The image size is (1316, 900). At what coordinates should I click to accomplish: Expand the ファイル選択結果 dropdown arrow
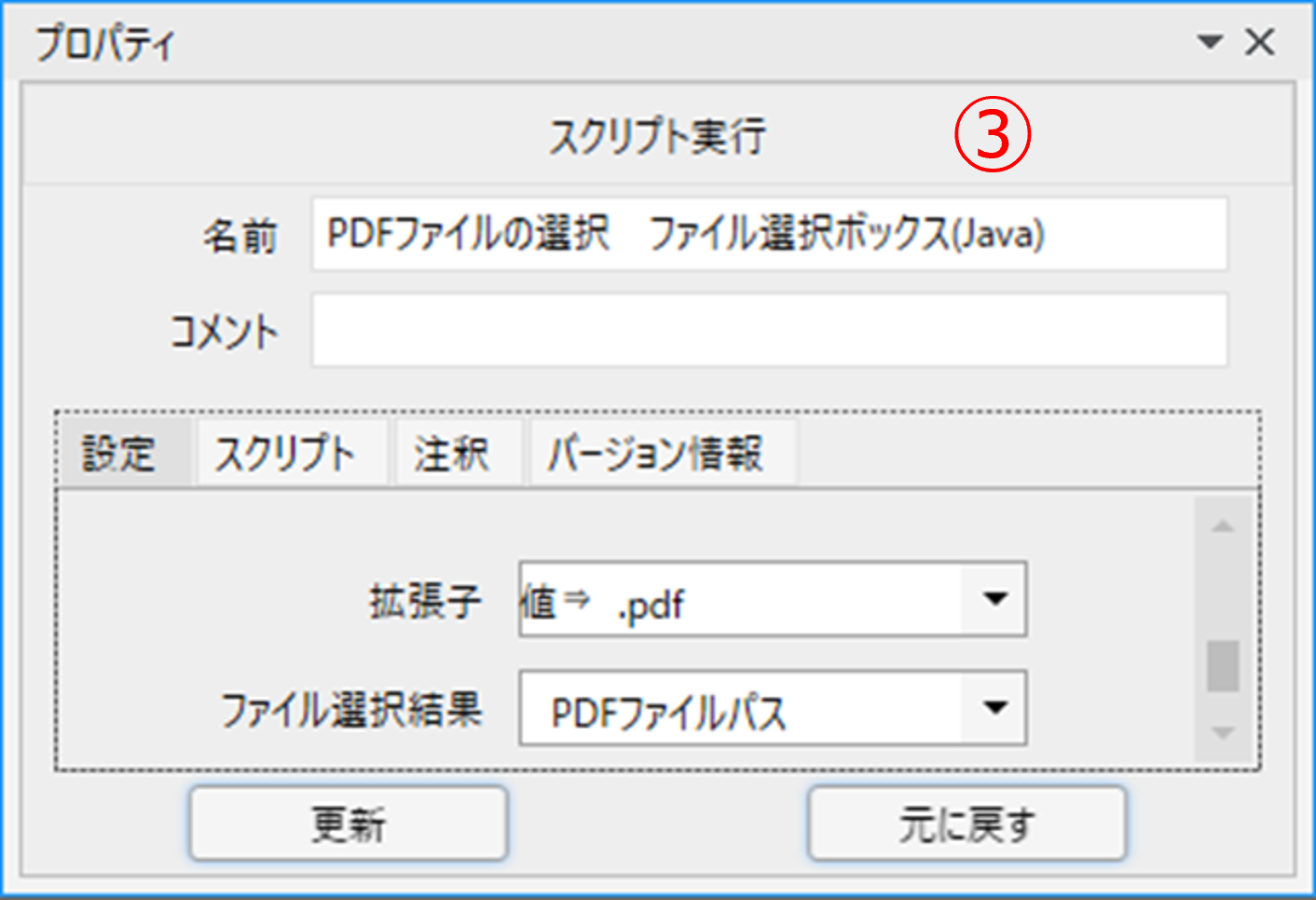[x=995, y=708]
